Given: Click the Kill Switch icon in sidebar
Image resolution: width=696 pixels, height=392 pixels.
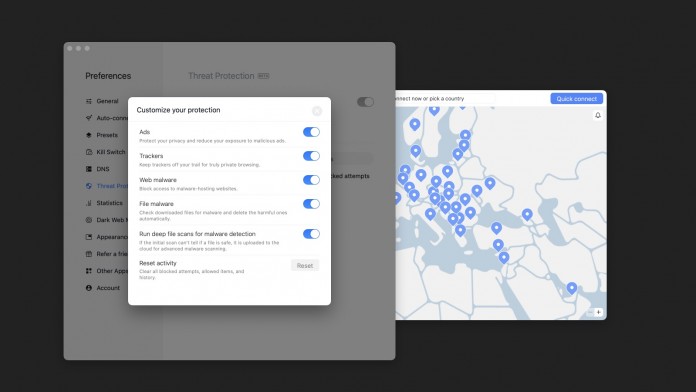Looking at the screenshot, I should [x=89, y=152].
